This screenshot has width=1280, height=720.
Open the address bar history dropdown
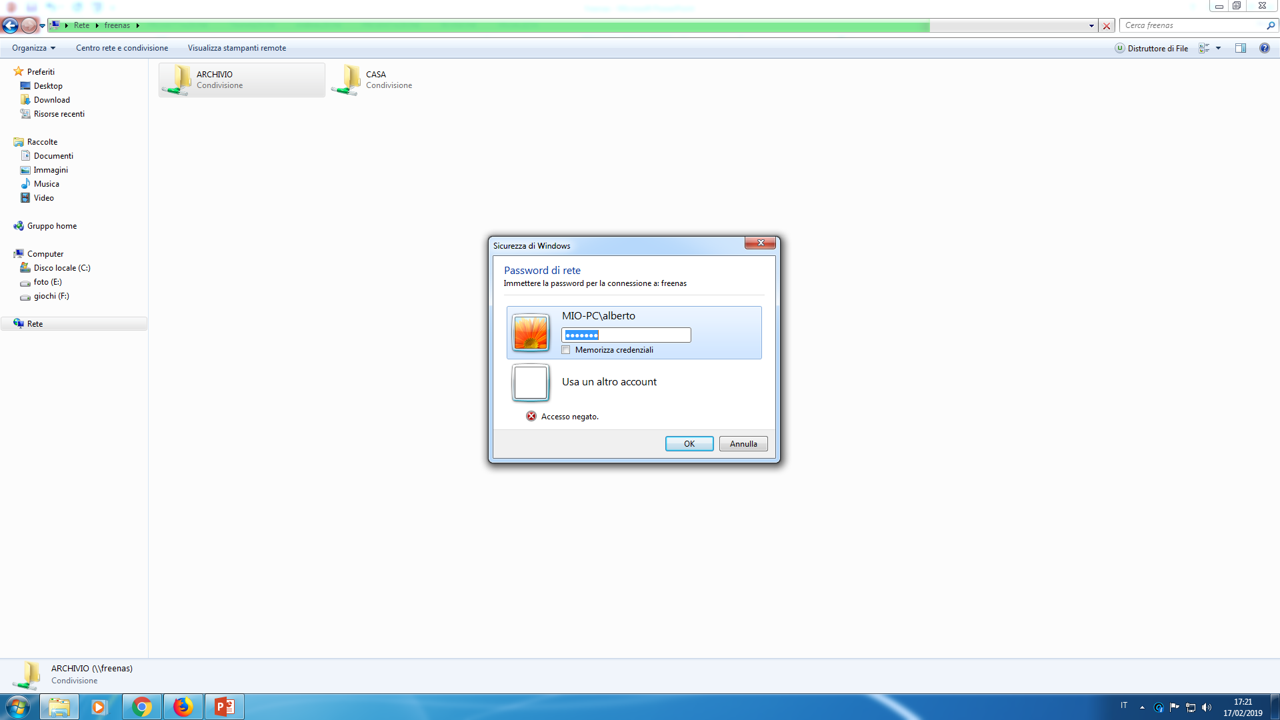(1091, 25)
